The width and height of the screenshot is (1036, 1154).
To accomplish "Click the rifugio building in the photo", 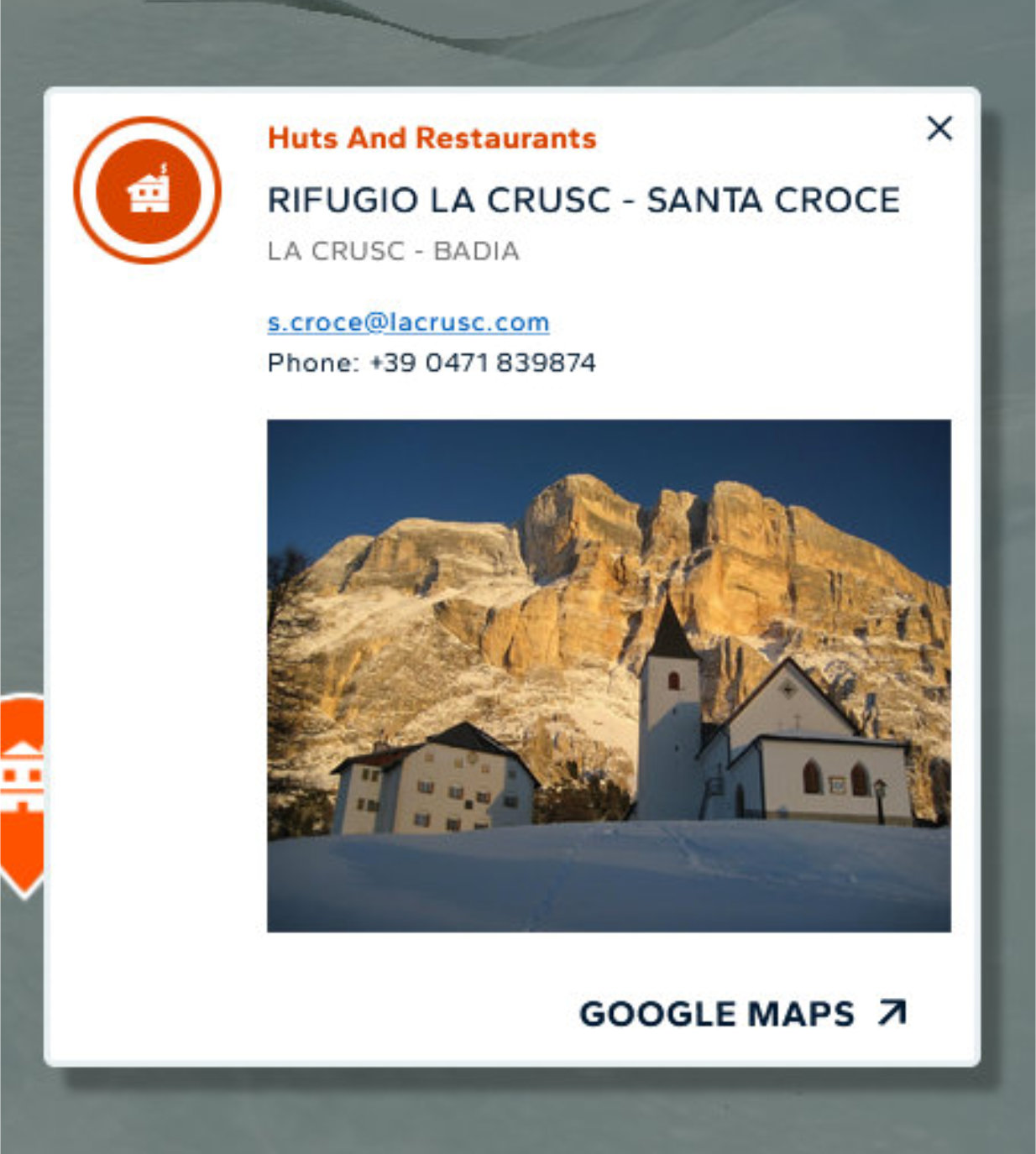I will pyautogui.click(x=435, y=779).
